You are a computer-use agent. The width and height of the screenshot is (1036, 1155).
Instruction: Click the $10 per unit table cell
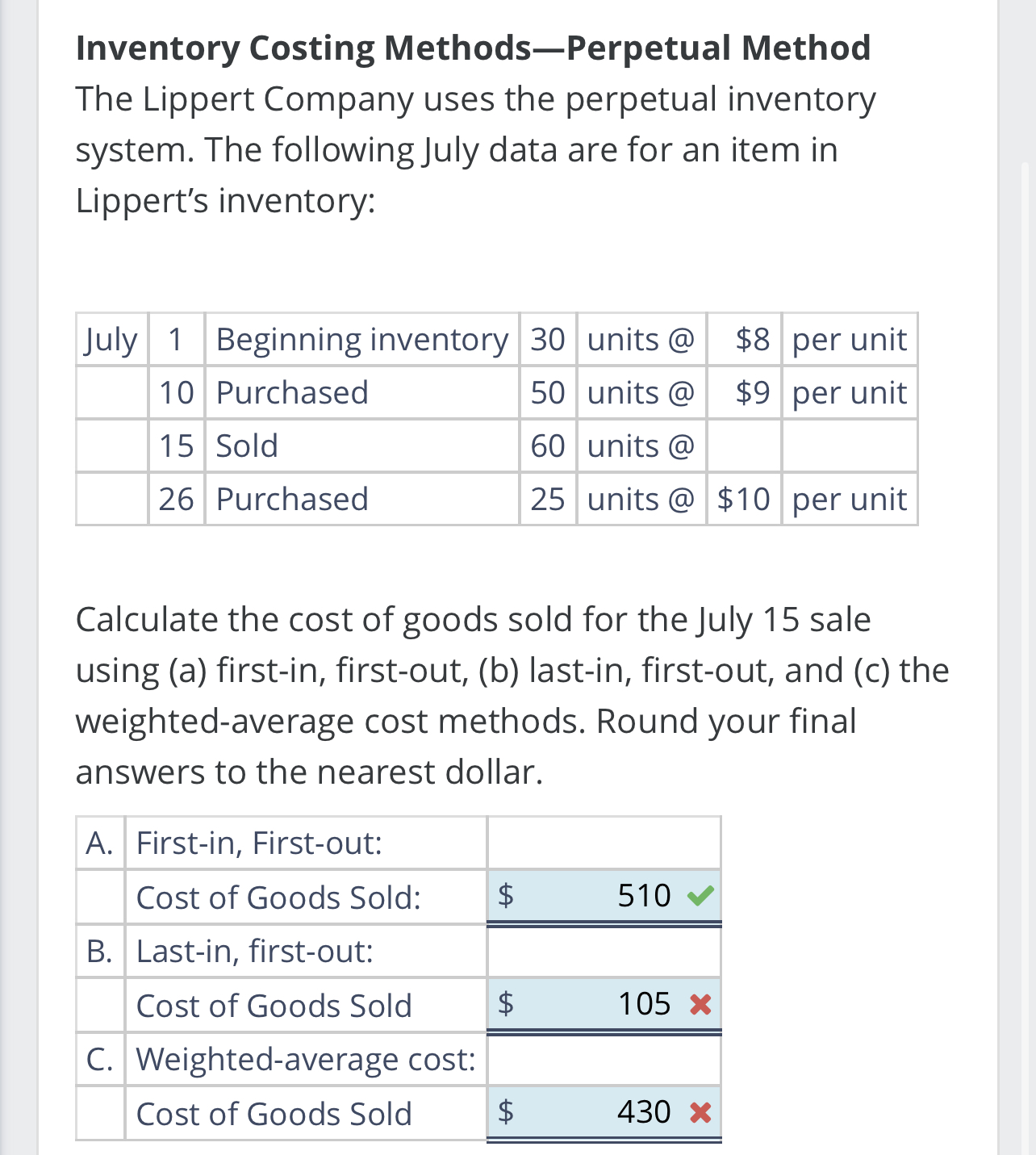tap(743, 499)
